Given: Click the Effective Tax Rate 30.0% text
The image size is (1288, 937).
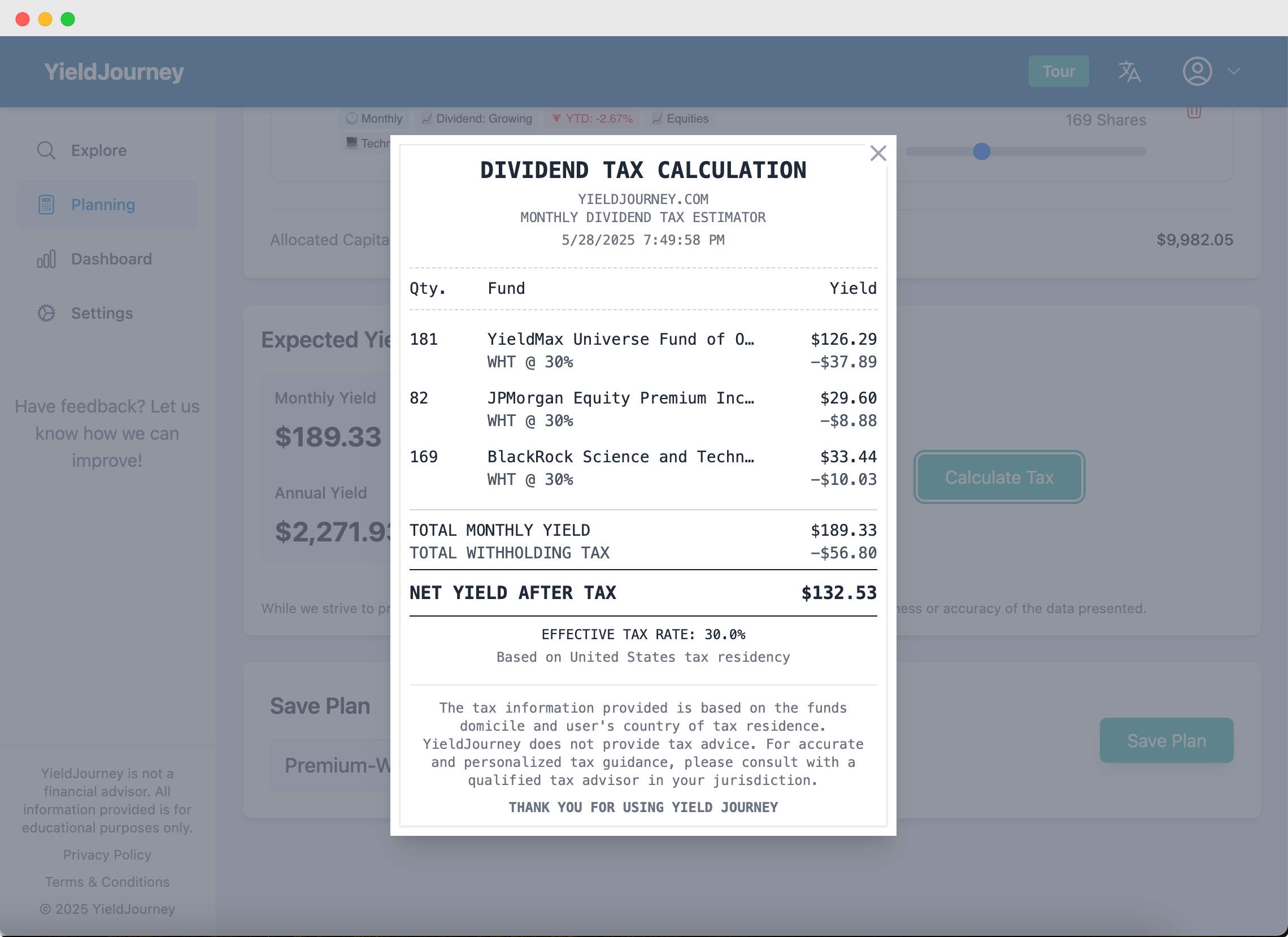Looking at the screenshot, I should (643, 634).
